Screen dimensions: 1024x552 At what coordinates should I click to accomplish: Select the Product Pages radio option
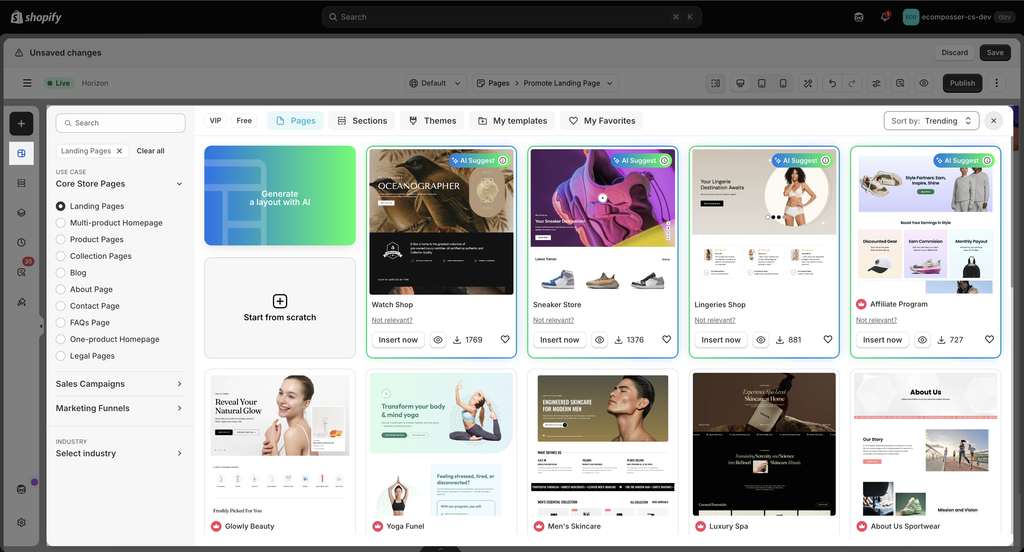pos(61,239)
